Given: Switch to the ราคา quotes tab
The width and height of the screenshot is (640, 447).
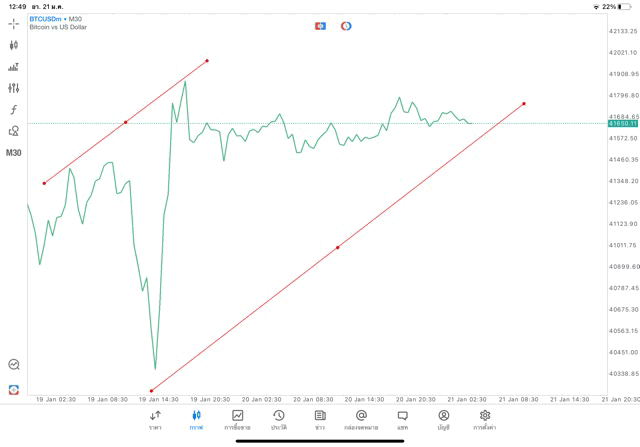Looking at the screenshot, I should [x=155, y=419].
